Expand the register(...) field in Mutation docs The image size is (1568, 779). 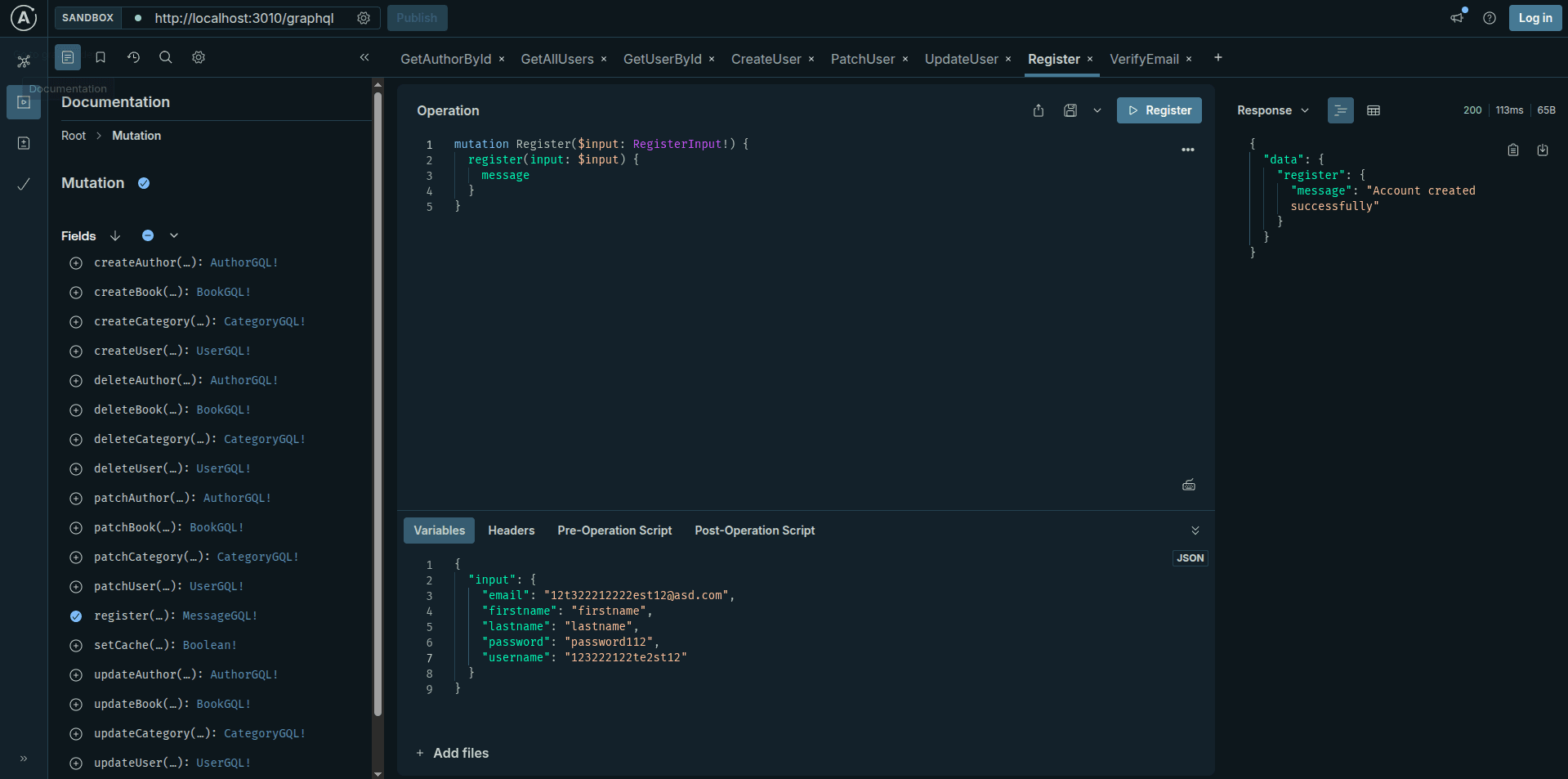point(76,616)
